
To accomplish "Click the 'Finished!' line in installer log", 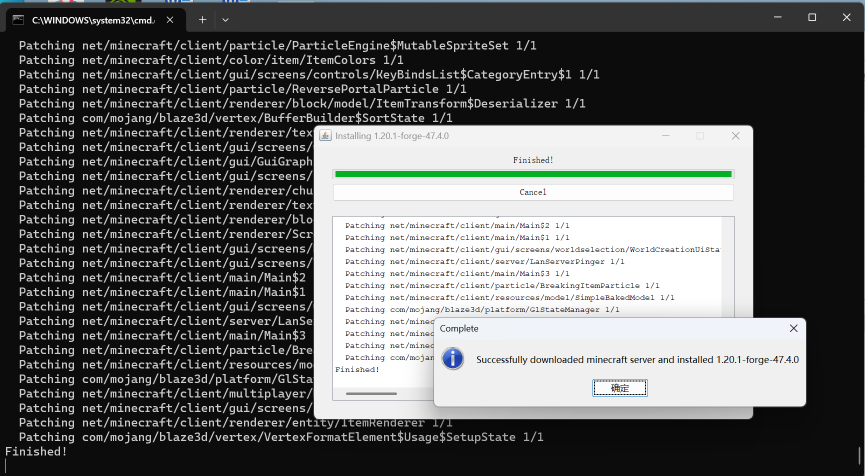I will click(x=357, y=370).
